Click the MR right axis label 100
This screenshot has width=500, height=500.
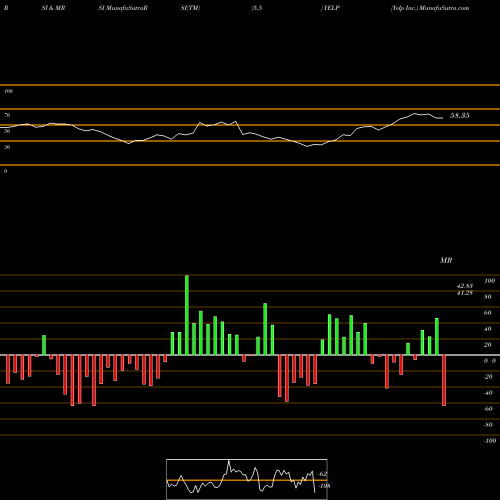pos(489,281)
